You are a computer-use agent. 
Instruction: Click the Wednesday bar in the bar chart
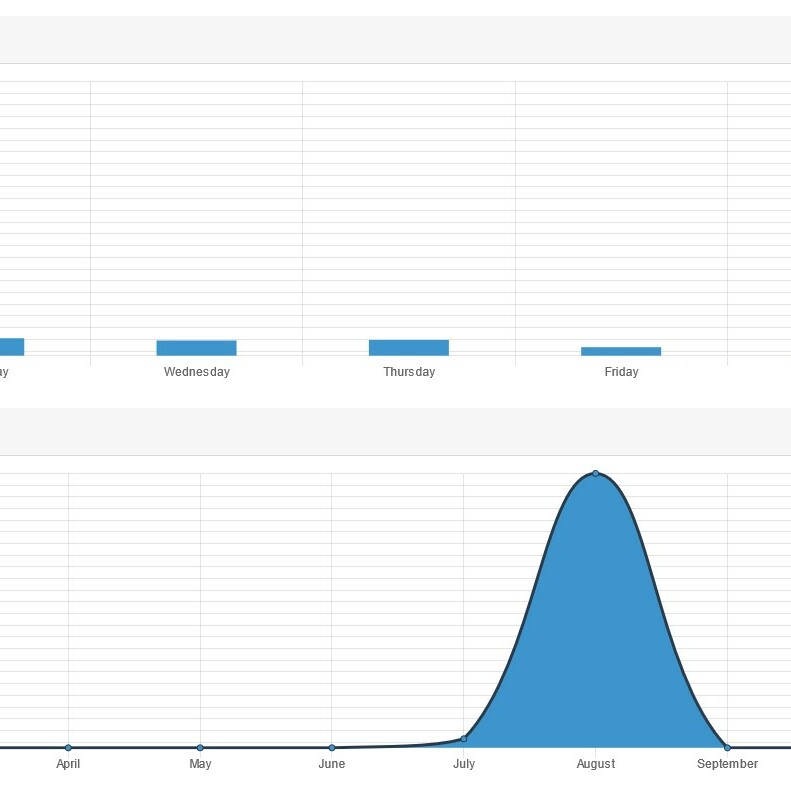[x=196, y=348]
